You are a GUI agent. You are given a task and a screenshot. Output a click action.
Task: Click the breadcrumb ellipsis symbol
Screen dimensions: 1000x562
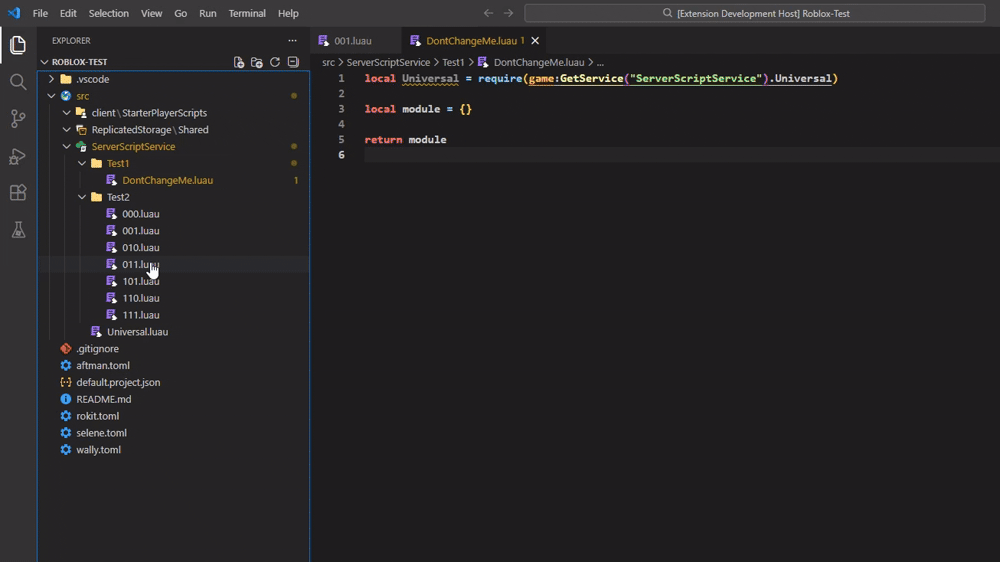(x=600, y=63)
